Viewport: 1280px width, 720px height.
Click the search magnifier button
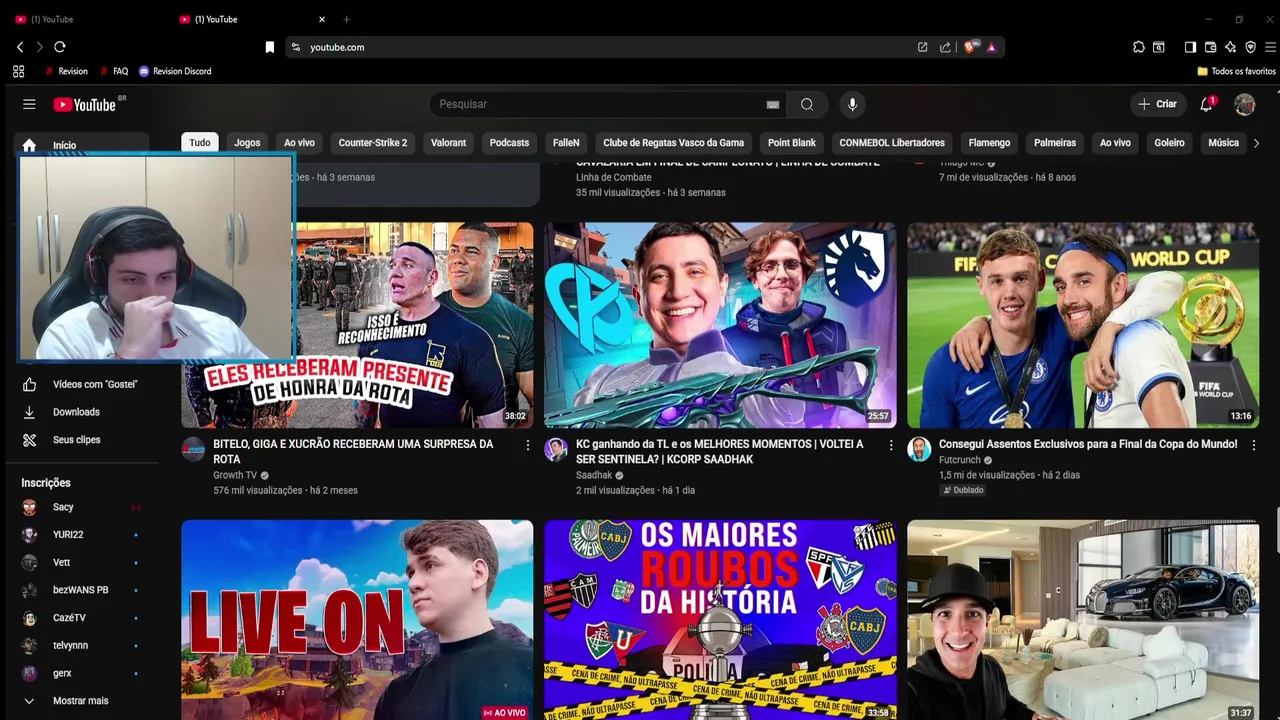coord(807,104)
